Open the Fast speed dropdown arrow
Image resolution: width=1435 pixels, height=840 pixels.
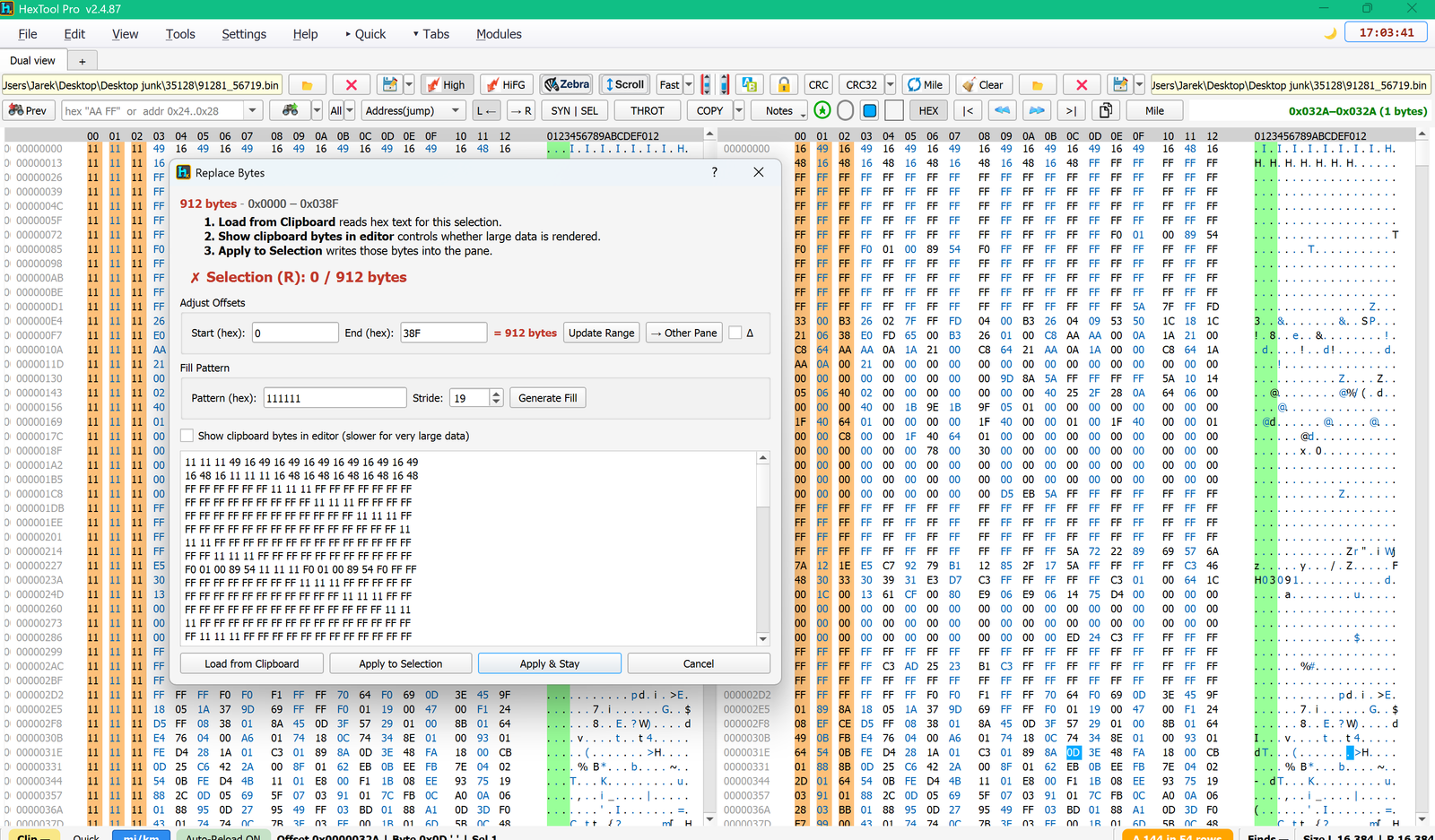(689, 85)
